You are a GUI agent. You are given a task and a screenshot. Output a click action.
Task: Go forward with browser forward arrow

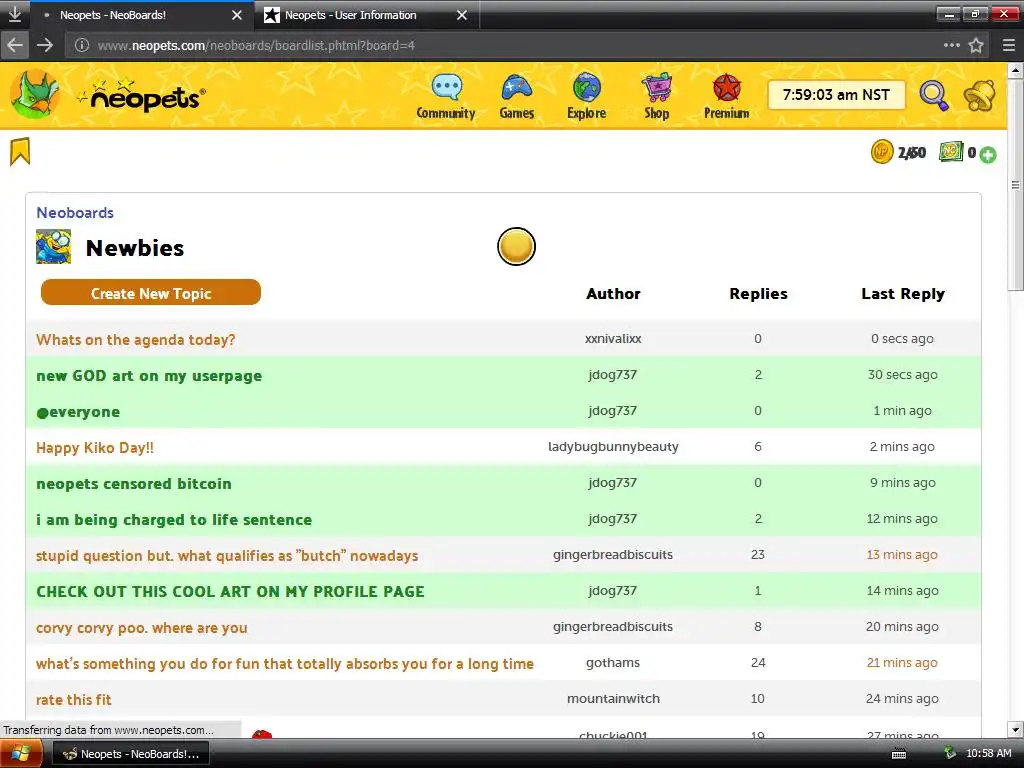point(45,45)
